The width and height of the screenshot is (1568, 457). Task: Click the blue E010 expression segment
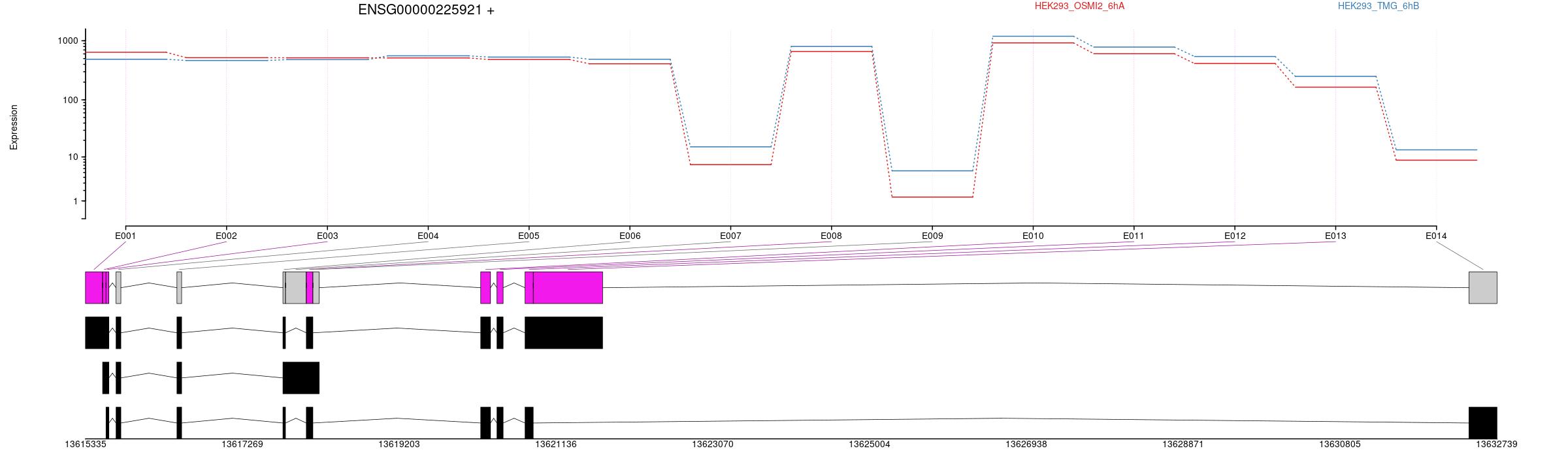click(x=1033, y=36)
